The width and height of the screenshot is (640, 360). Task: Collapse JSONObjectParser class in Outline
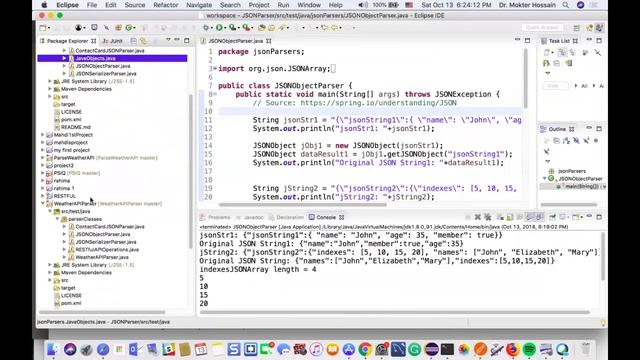(544, 179)
